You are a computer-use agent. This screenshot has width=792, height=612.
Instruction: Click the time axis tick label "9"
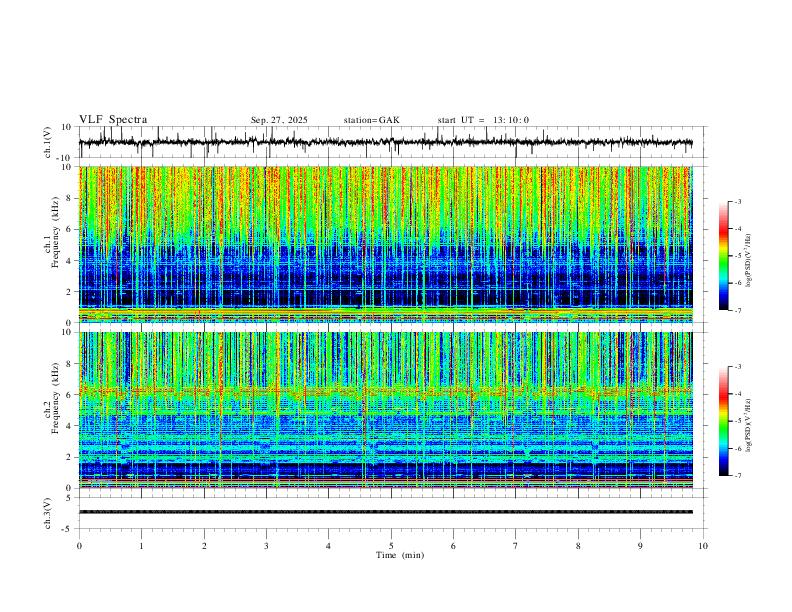click(x=640, y=546)
